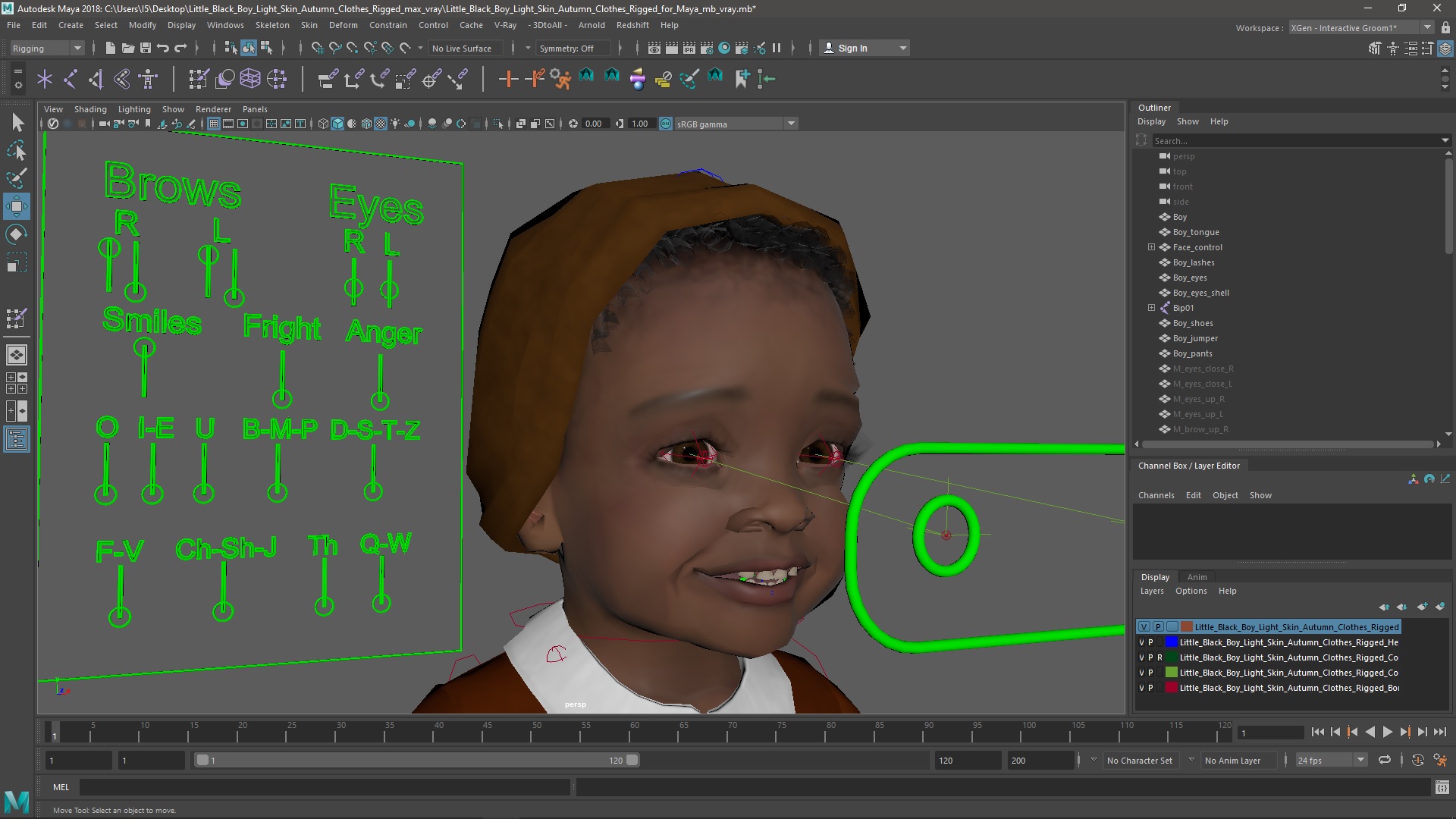1456x819 pixels.
Task: Toggle R display type of green Rigged_Co layer
Action: 1159,657
